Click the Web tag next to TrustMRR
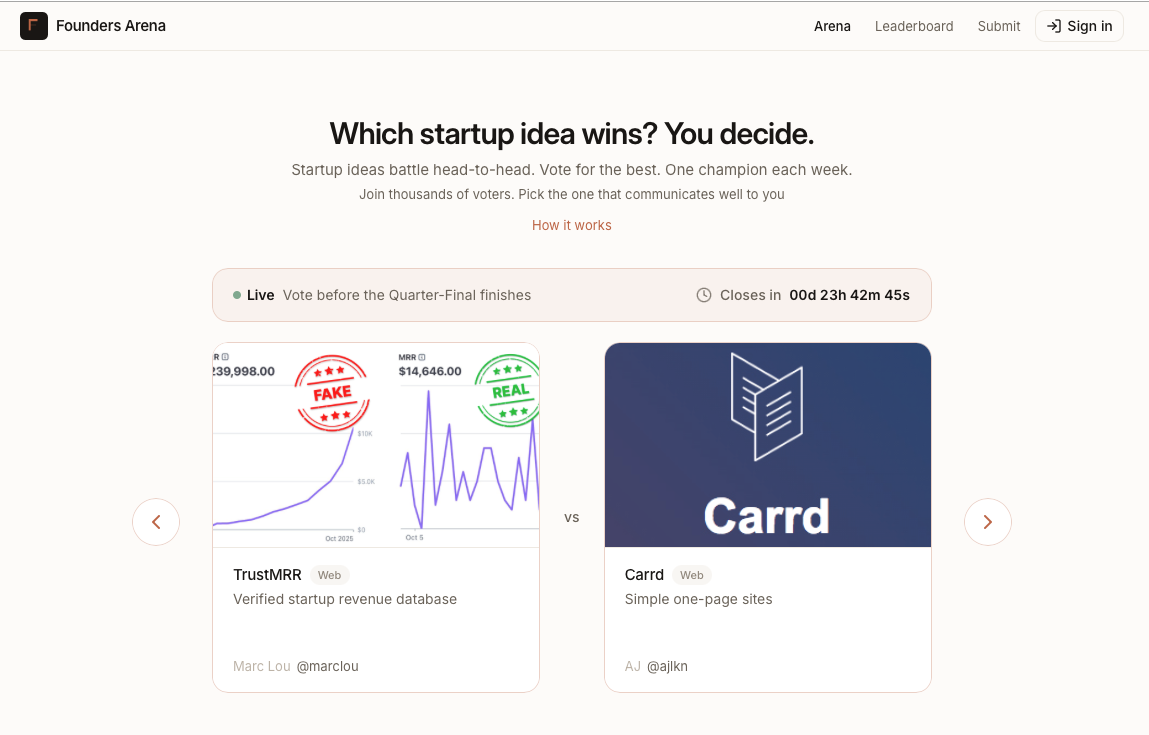Screen dimensions: 1149x735 coord(329,575)
